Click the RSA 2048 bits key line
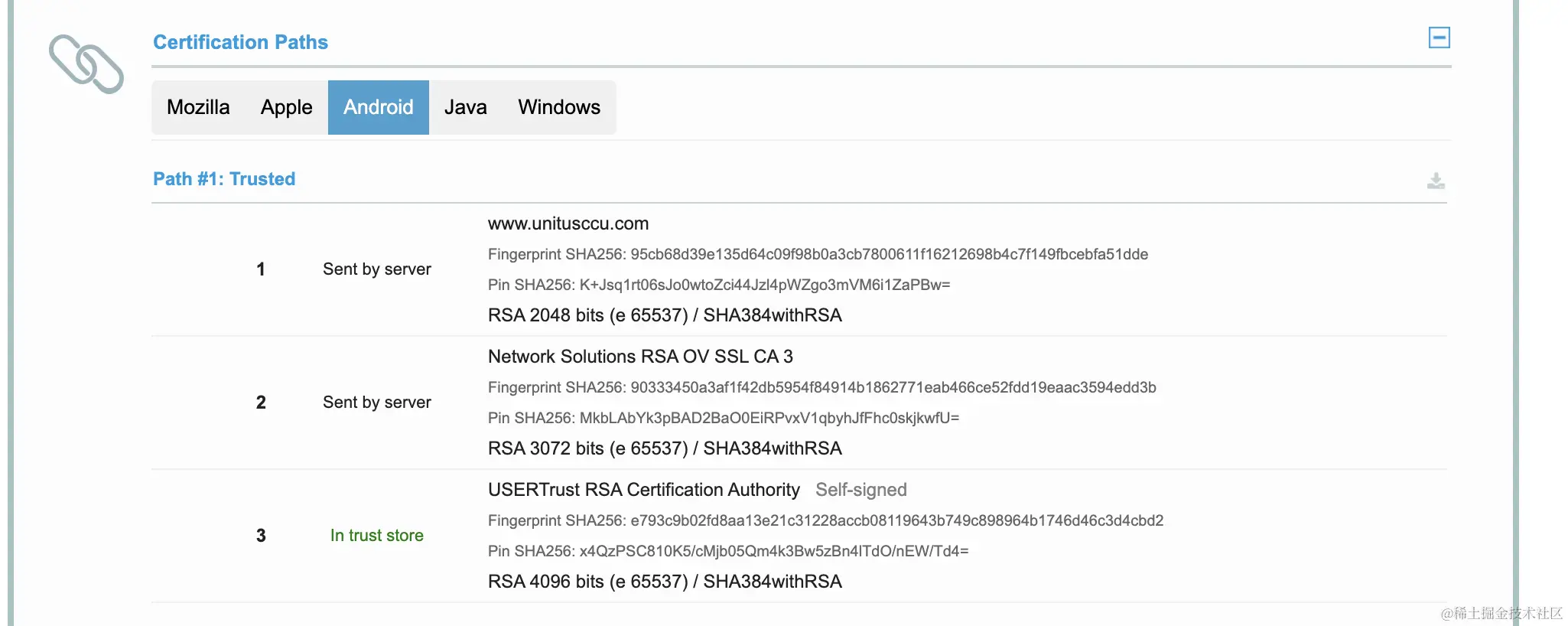The height and width of the screenshot is (626, 1568). point(665,315)
